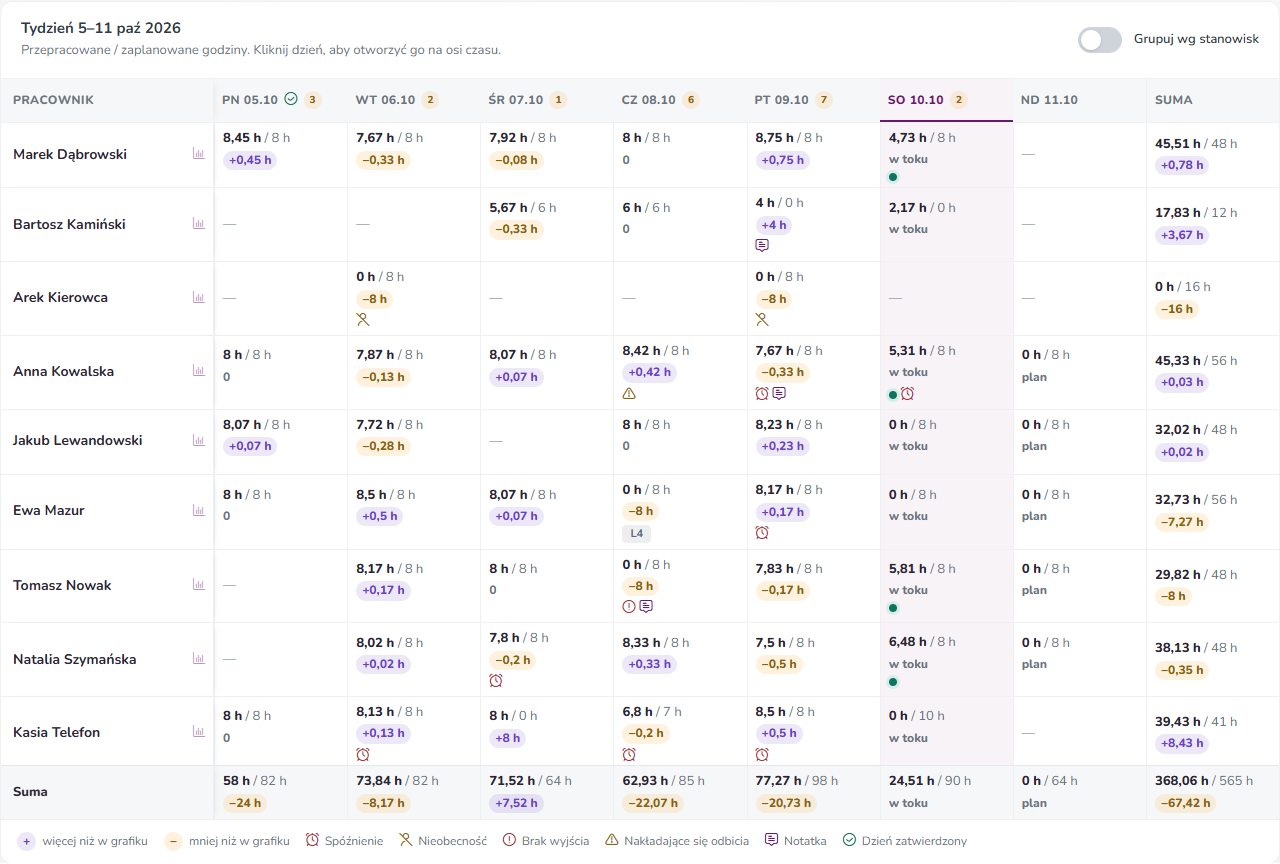
Task: Select the highlighted SO 10.10 column header
Action: pos(946,100)
